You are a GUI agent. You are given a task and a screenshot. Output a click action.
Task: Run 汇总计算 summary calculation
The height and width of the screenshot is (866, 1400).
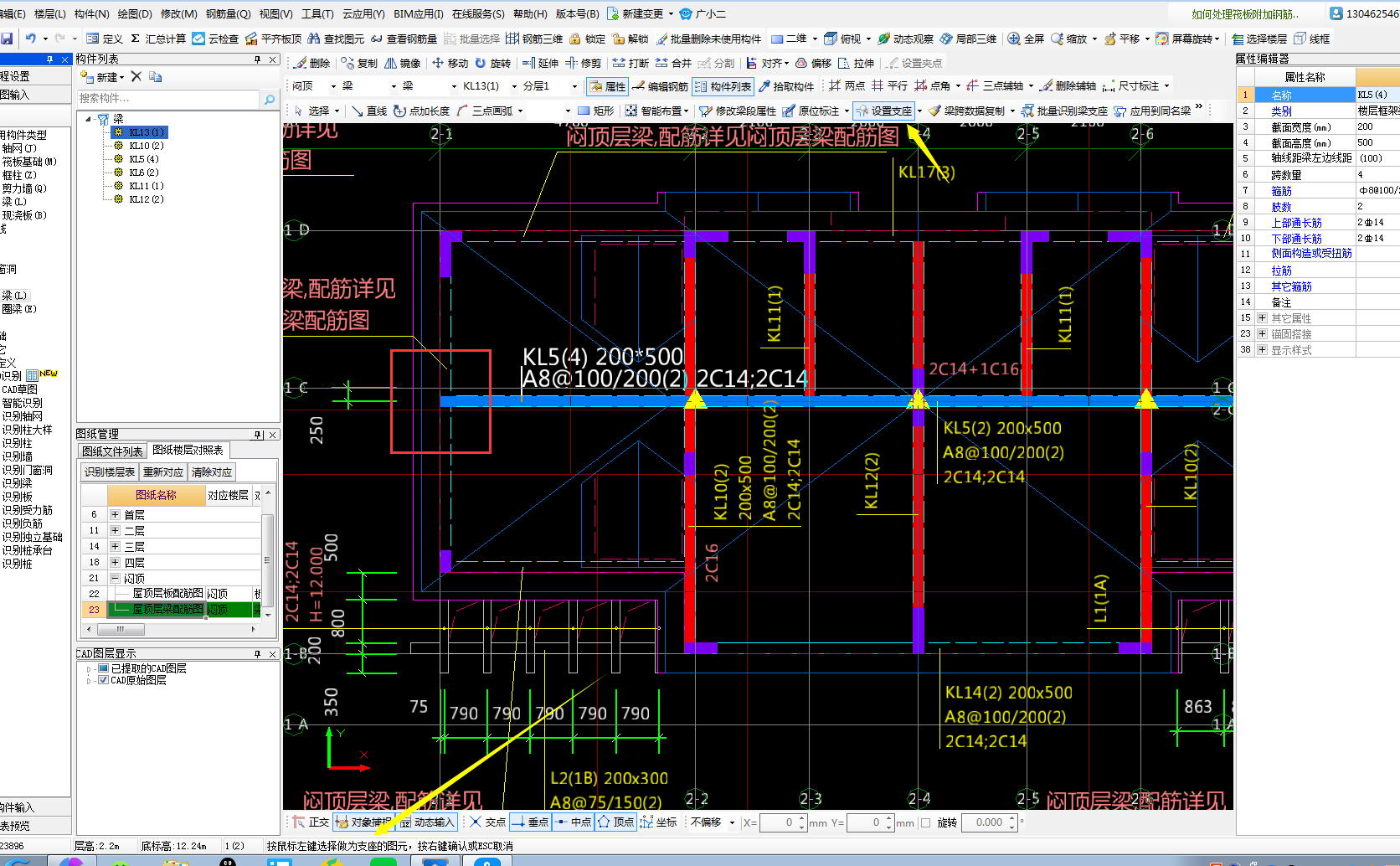(158, 39)
